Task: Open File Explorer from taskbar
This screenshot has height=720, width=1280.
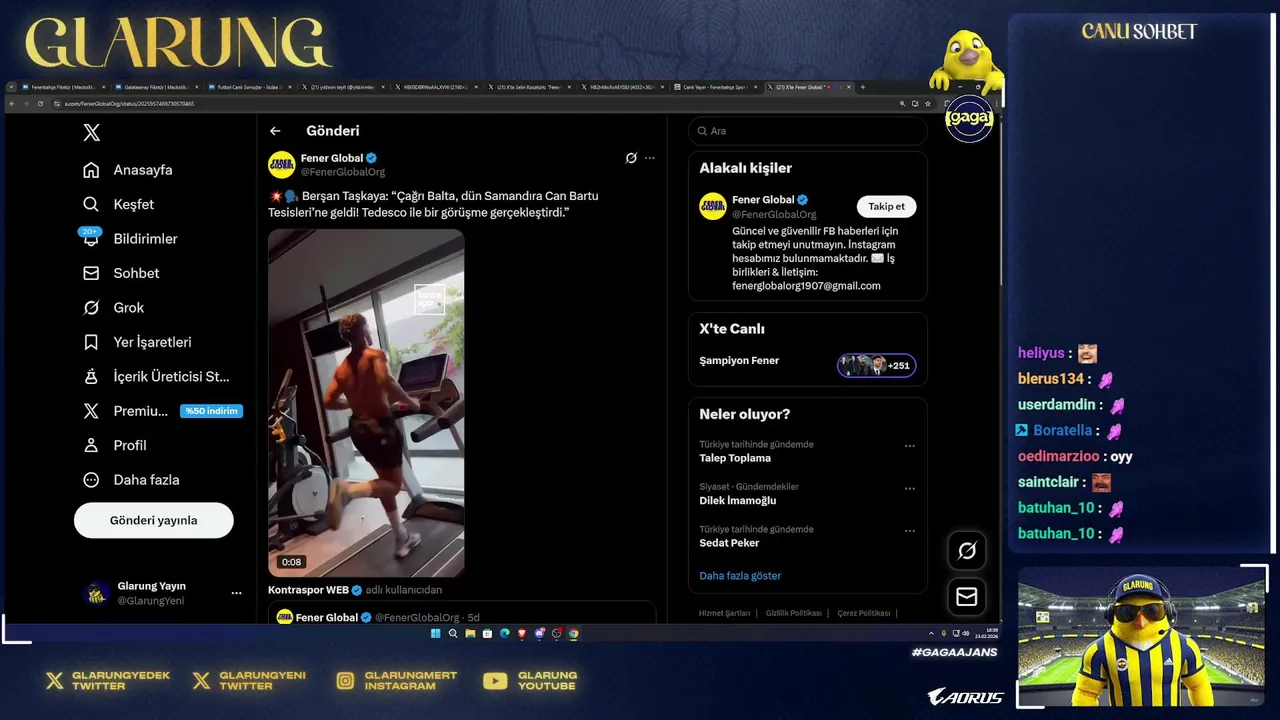Action: [470, 633]
